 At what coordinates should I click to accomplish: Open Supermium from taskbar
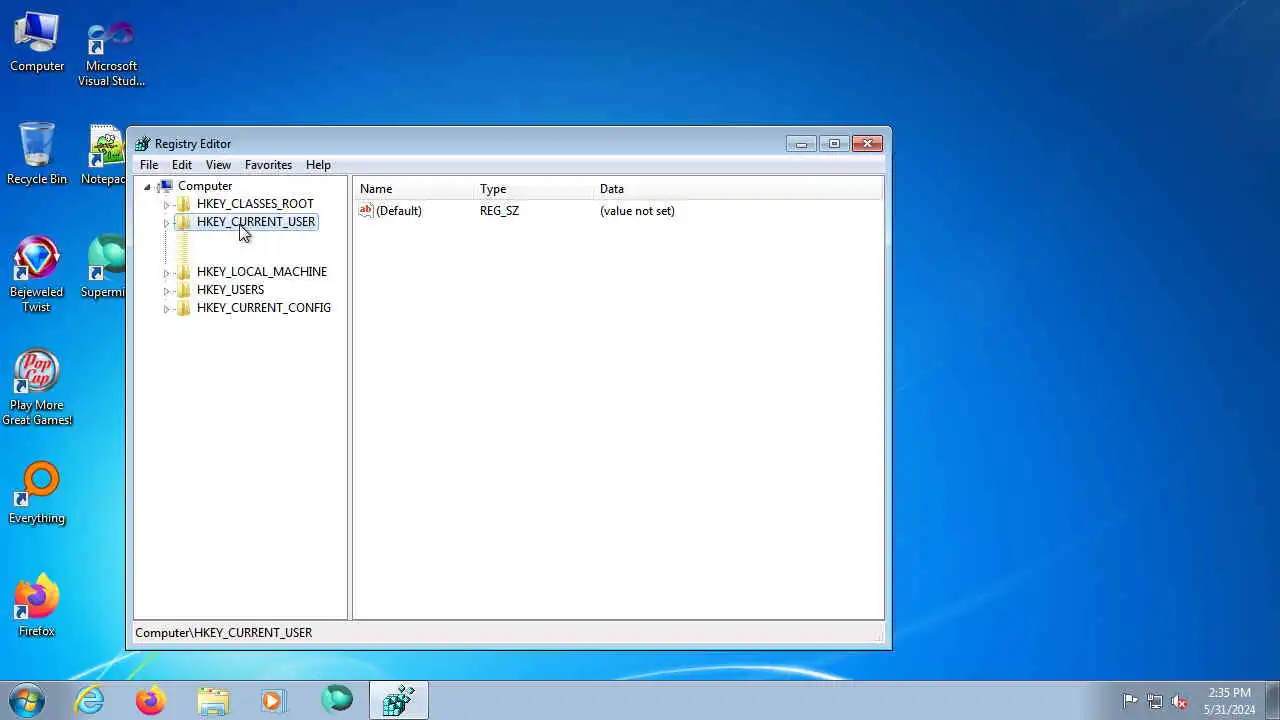point(337,701)
